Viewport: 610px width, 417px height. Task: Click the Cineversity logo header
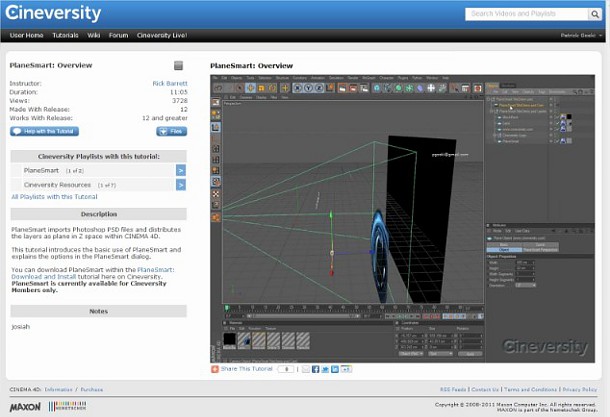point(53,13)
